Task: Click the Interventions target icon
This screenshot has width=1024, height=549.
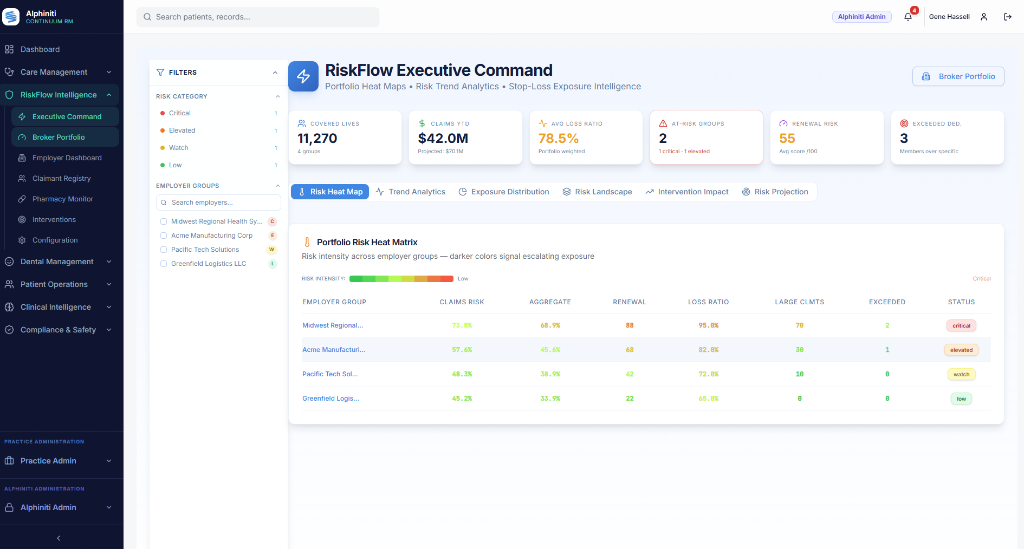Action: [22, 220]
